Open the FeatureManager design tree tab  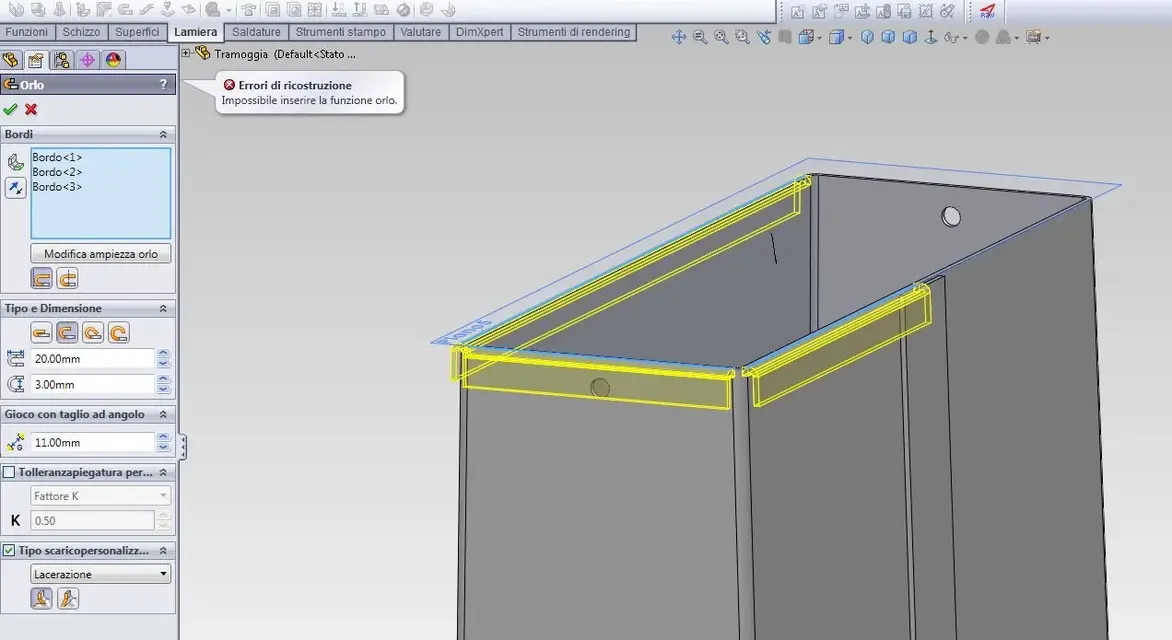(x=11, y=60)
